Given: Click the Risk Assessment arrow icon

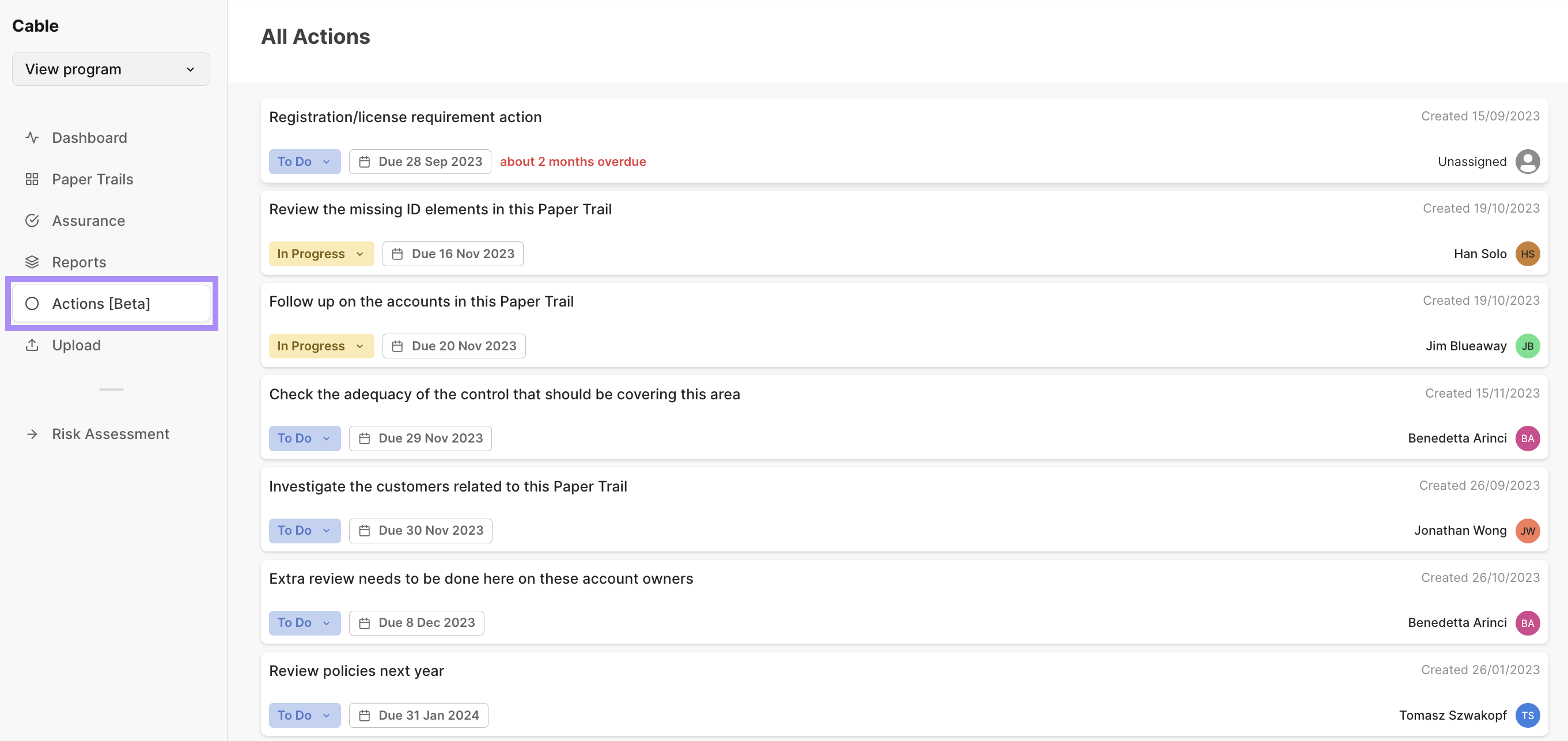Looking at the screenshot, I should (32, 434).
